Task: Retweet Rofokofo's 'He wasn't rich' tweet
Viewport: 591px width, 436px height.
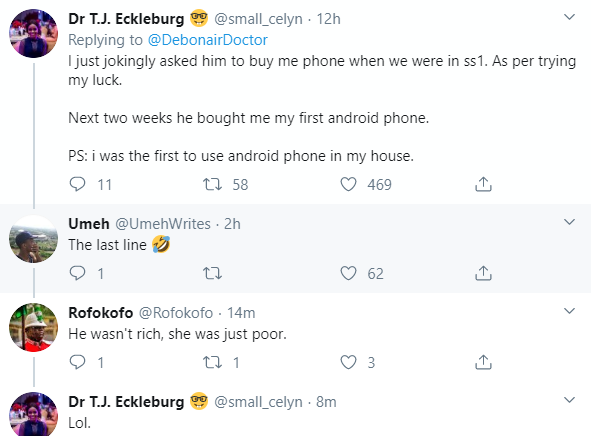Action: coord(212,362)
